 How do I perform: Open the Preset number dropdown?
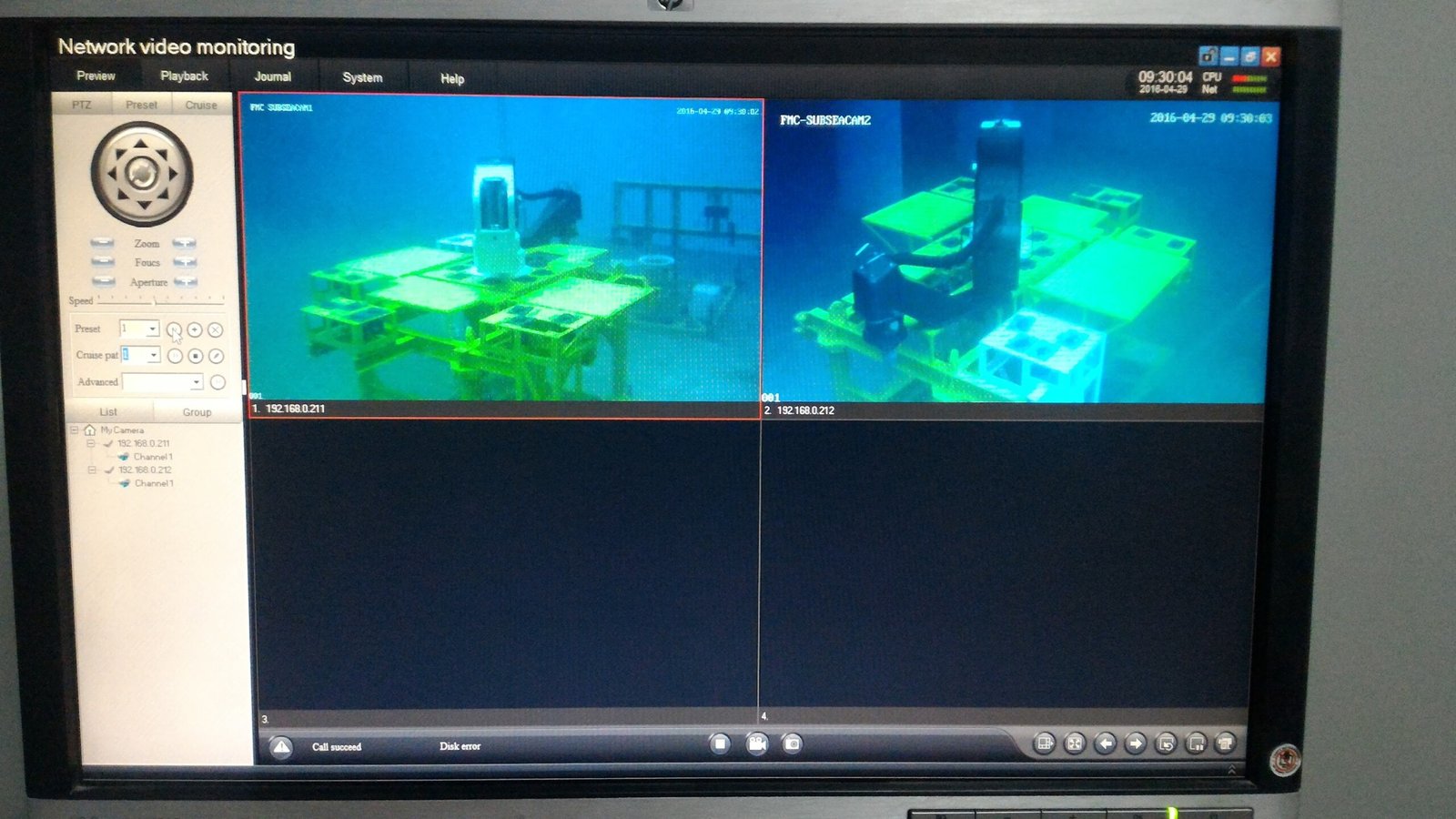click(x=152, y=329)
